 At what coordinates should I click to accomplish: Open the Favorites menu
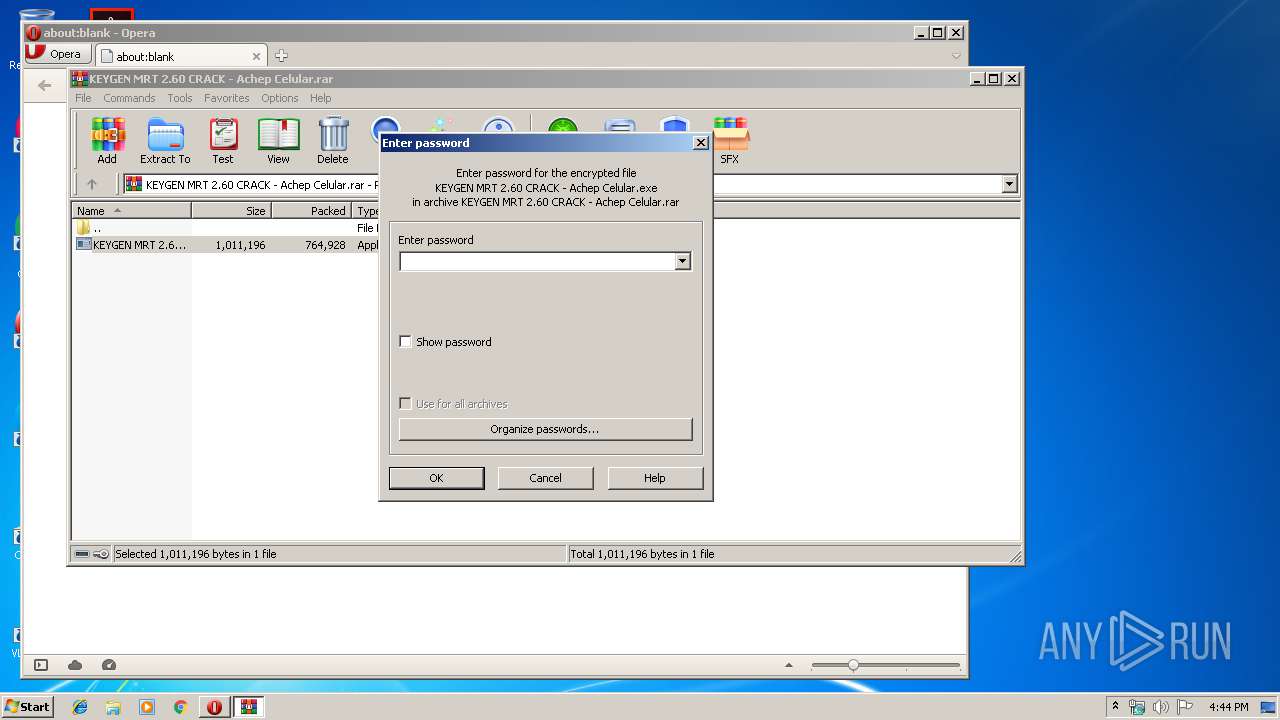(227, 98)
